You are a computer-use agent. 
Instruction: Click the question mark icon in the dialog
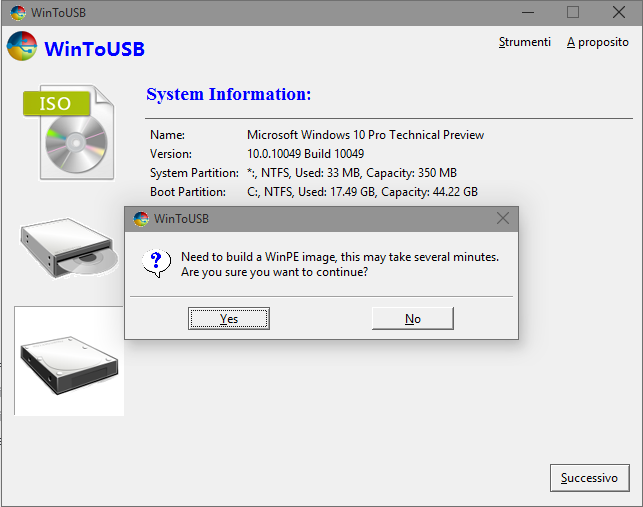pos(156,263)
